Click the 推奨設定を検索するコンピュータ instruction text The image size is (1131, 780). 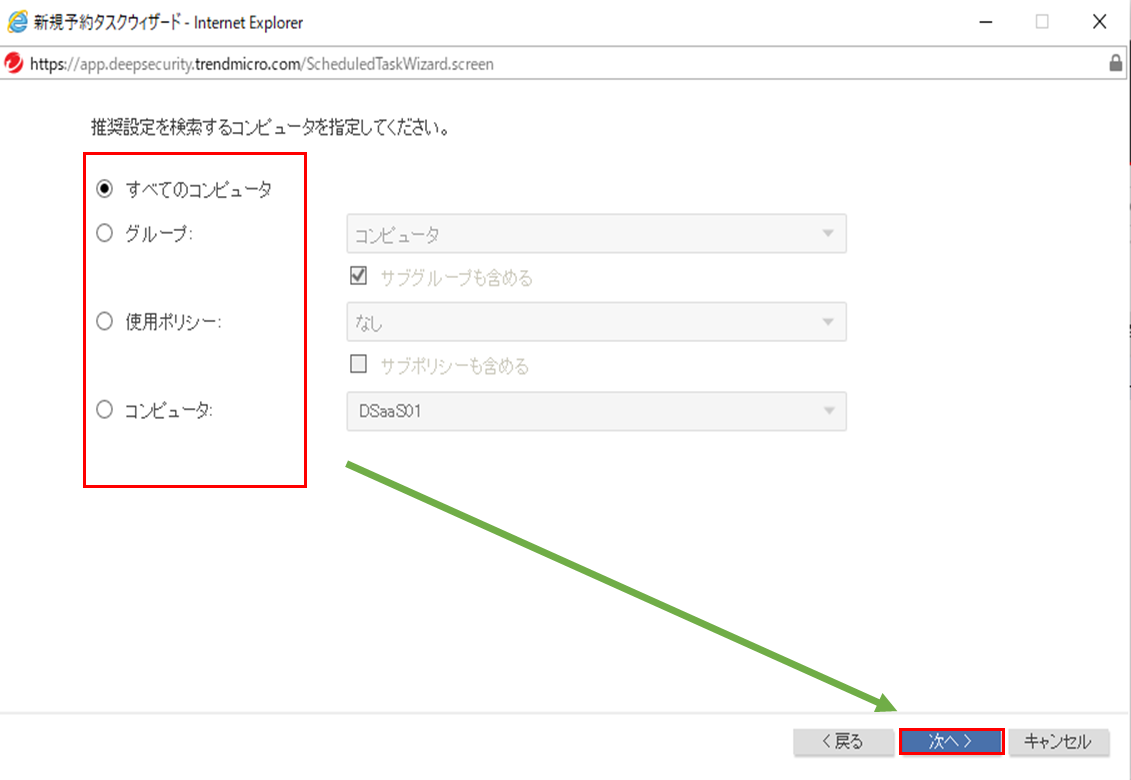click(x=270, y=128)
